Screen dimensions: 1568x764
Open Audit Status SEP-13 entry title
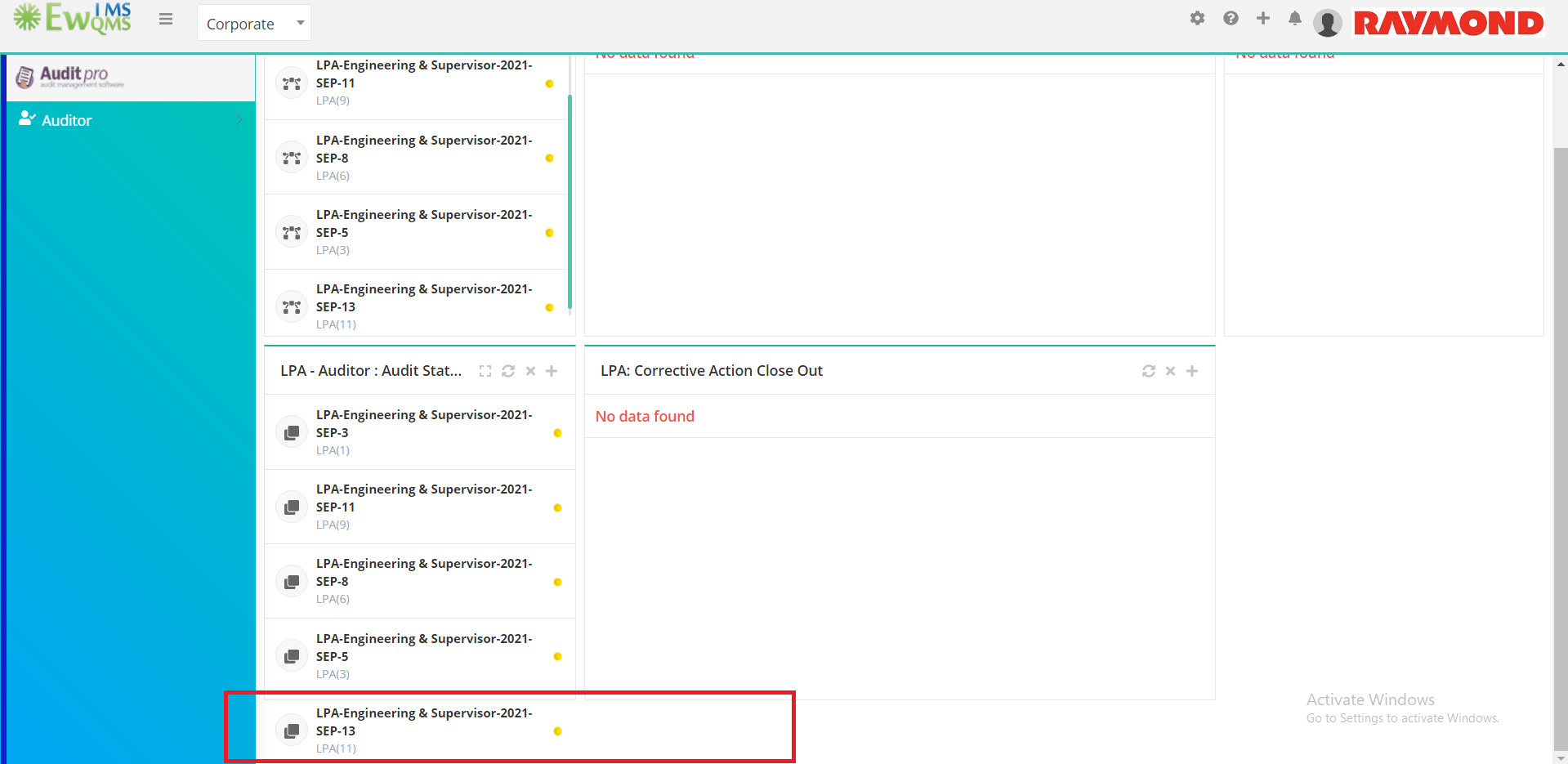(x=424, y=722)
